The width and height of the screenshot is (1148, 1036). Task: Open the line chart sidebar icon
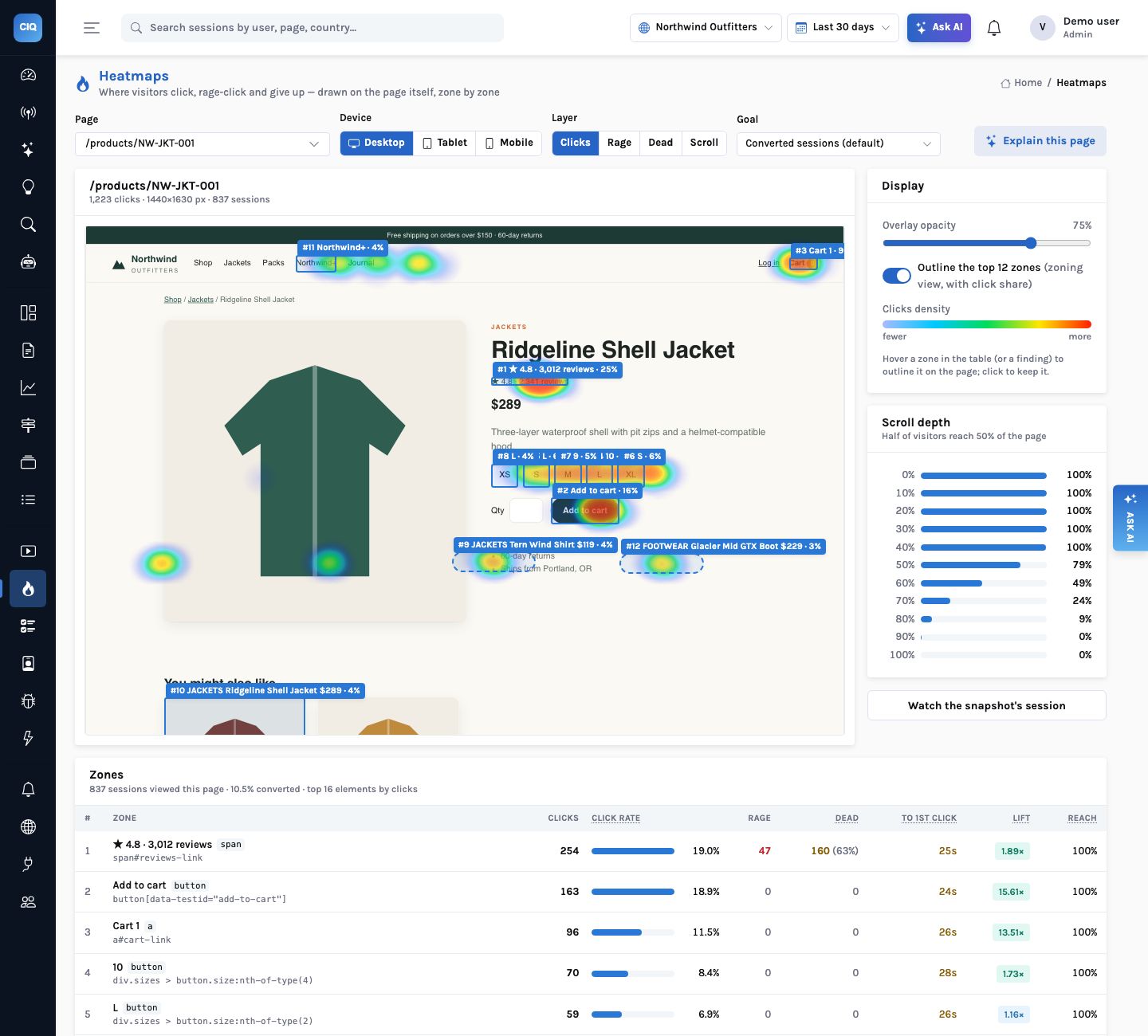pos(28,388)
